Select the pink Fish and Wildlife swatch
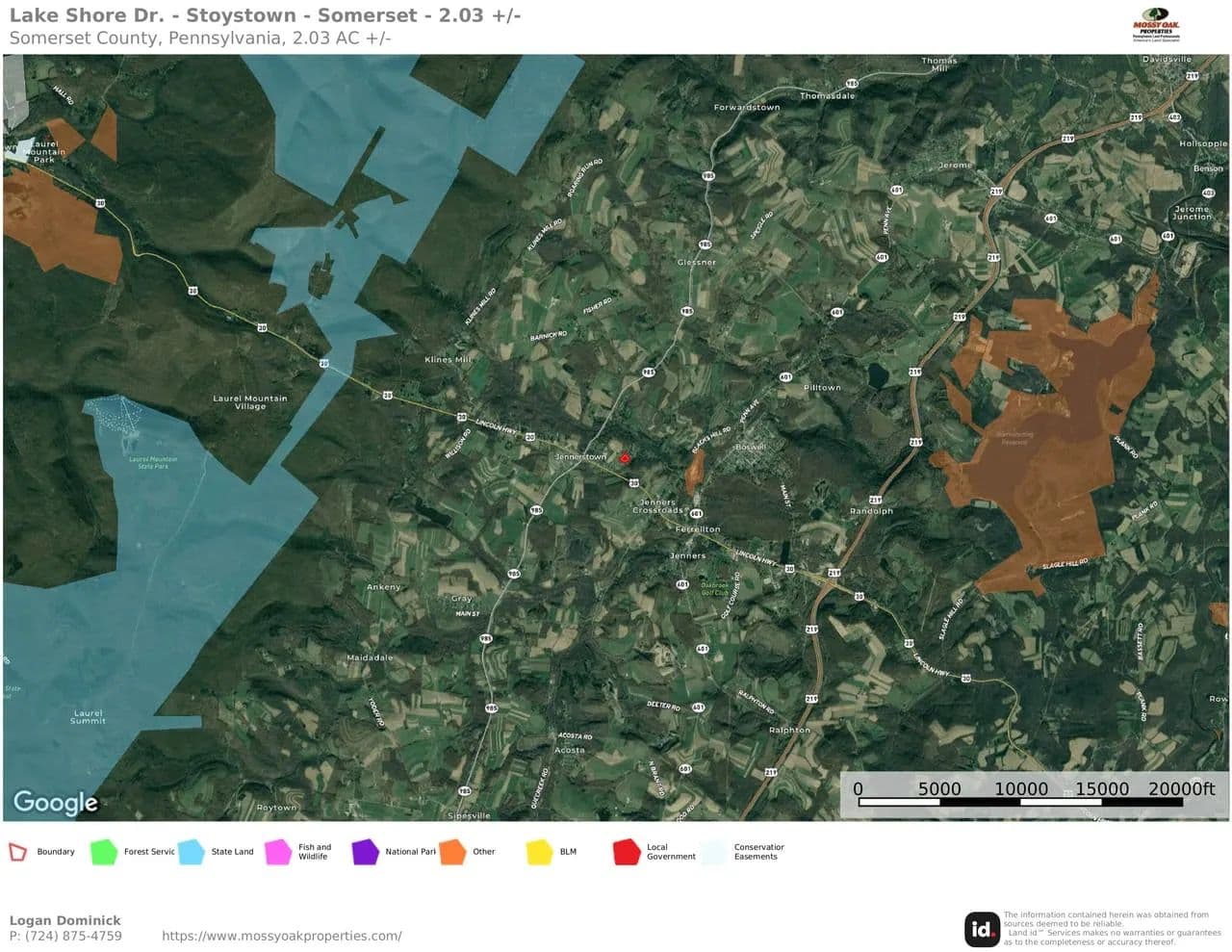Image resolution: width=1232 pixels, height=952 pixels. coord(278,852)
